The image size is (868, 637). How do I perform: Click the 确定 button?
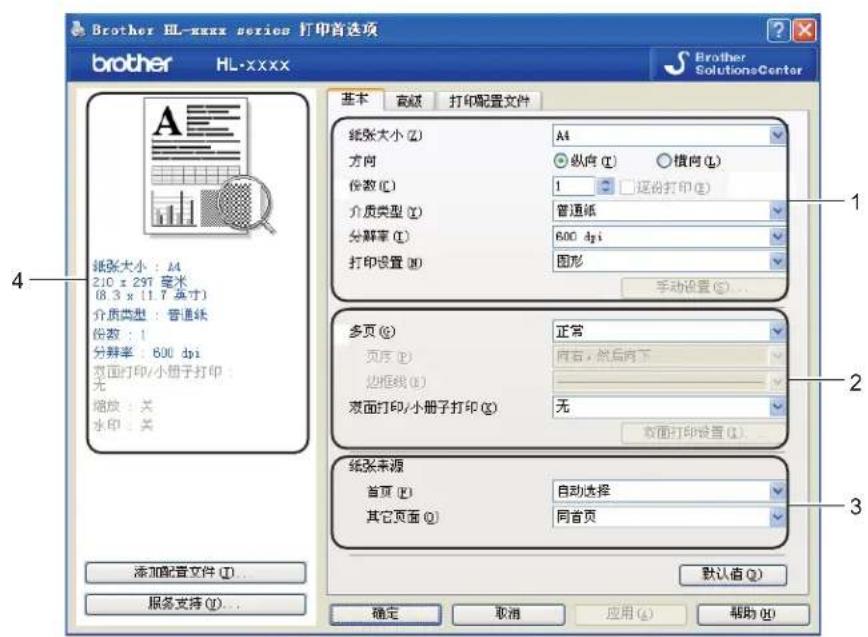[x=385, y=613]
